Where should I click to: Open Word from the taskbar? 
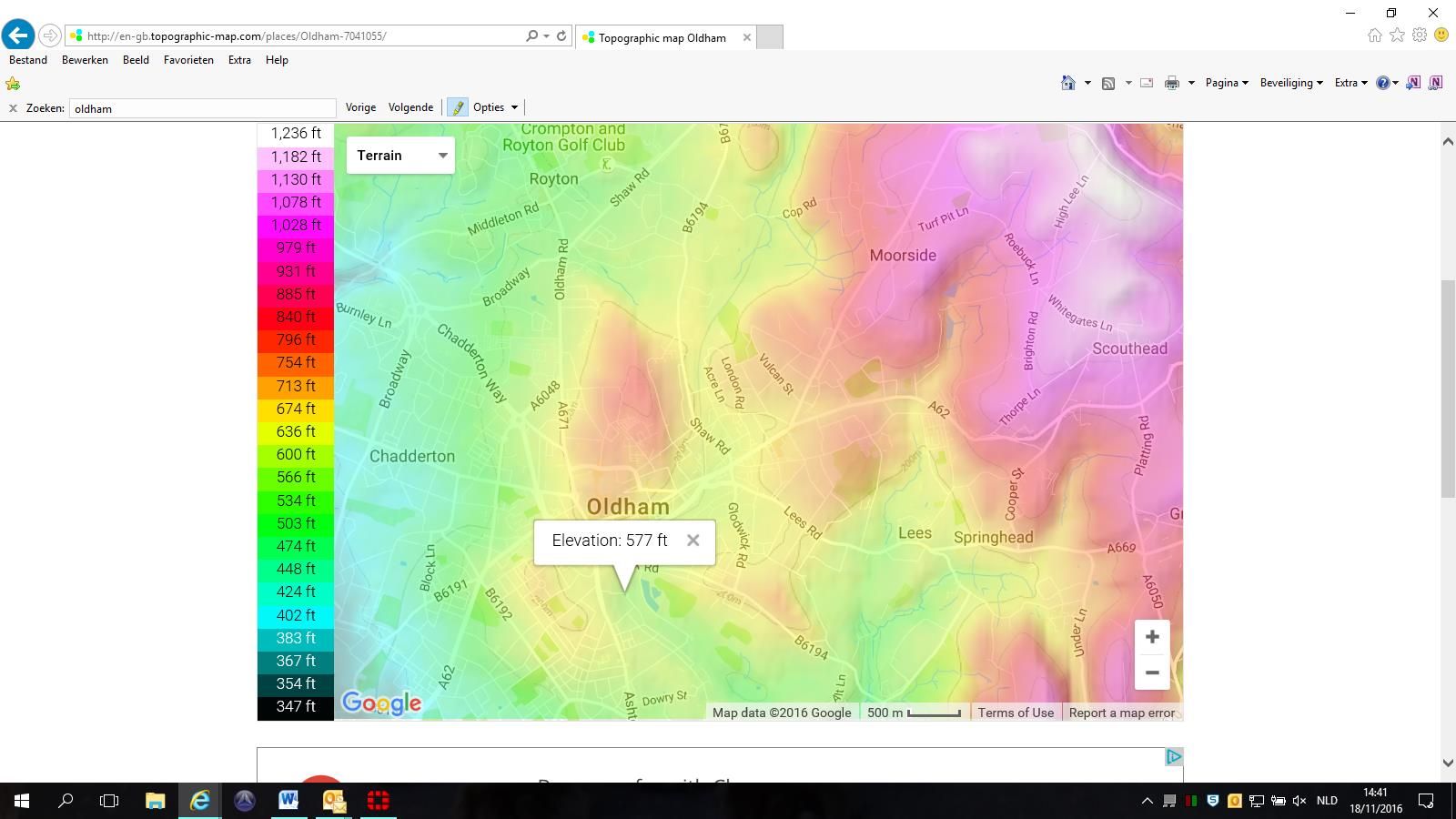pyautogui.click(x=288, y=801)
